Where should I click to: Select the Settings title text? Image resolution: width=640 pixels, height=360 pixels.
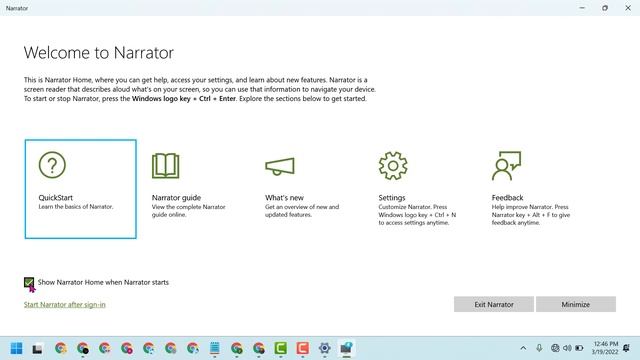392,198
